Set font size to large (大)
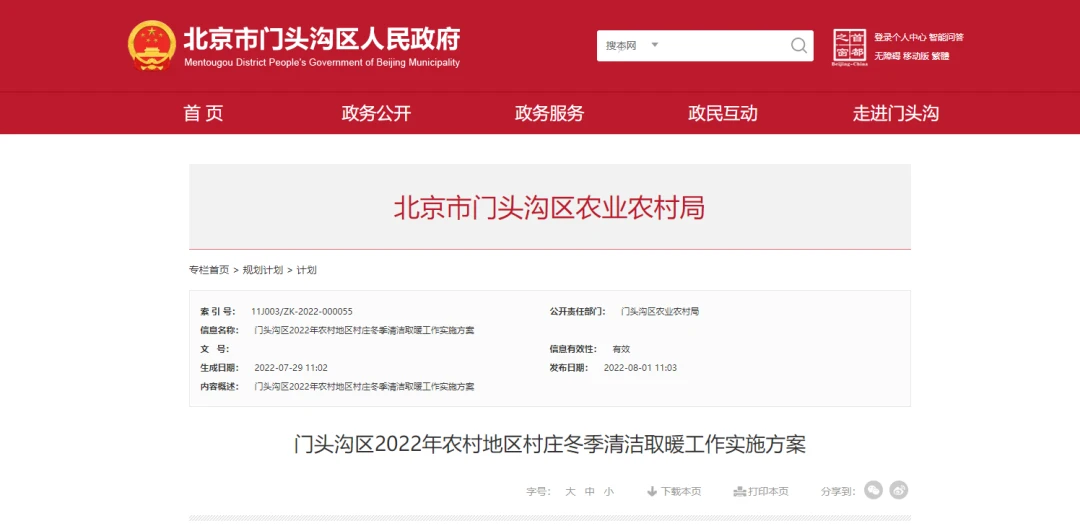 [x=570, y=491]
